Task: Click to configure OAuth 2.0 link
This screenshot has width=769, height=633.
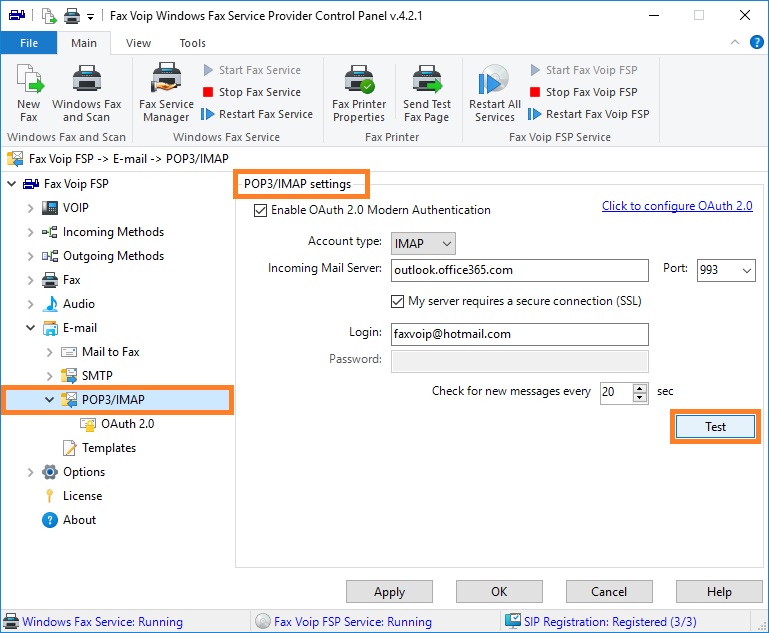Action: tap(677, 206)
